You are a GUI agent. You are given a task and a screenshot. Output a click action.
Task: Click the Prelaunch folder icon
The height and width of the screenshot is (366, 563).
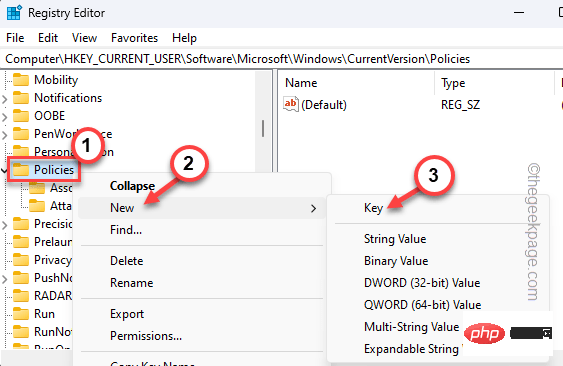[x=21, y=242]
